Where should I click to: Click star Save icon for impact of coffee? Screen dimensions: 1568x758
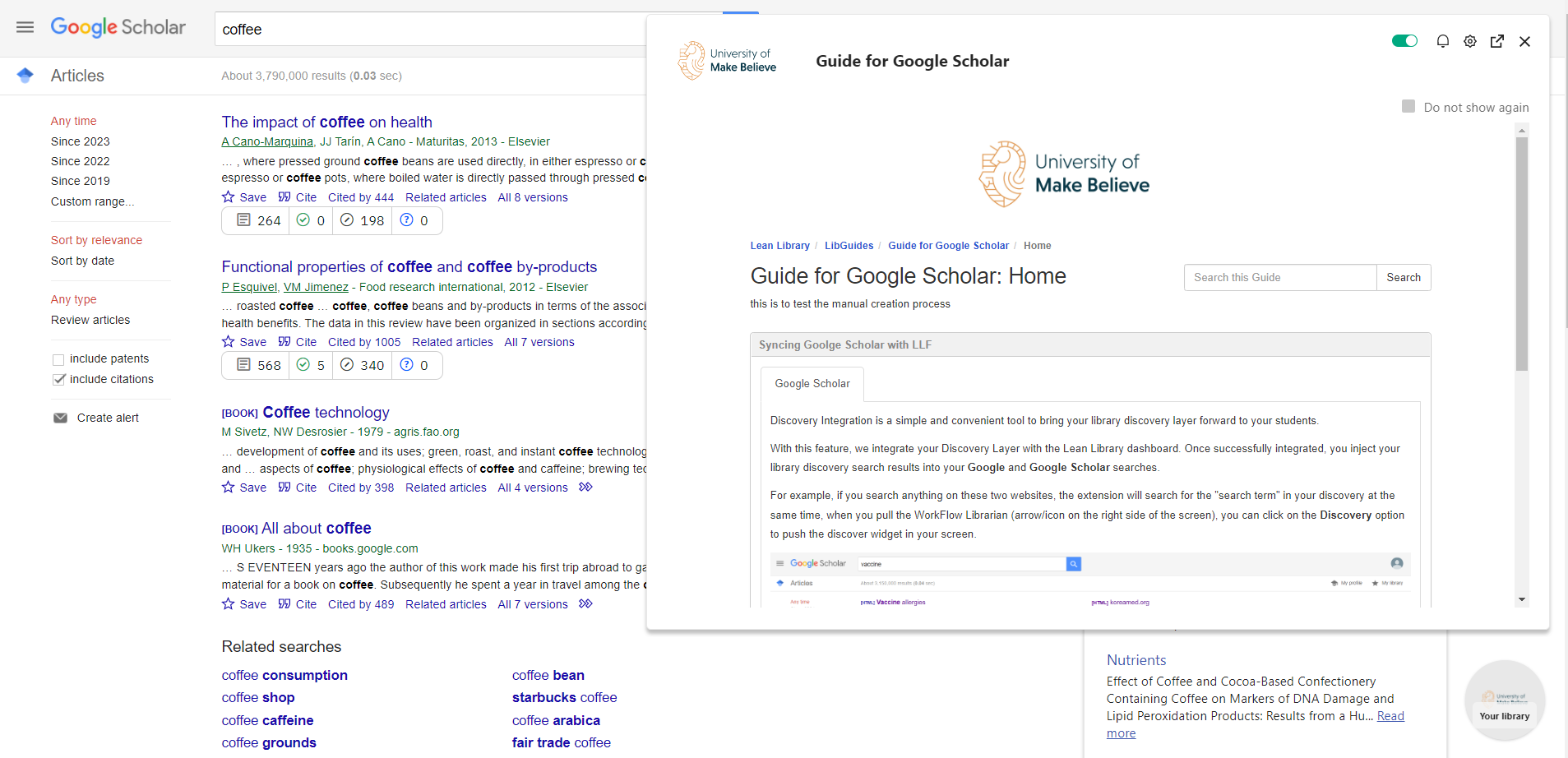point(229,196)
